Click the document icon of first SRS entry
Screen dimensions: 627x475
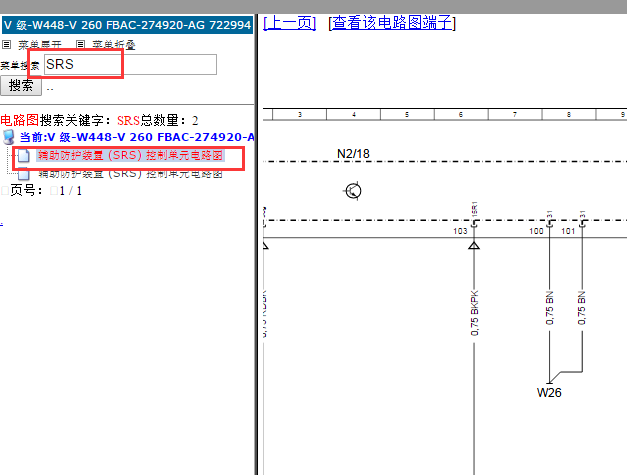[23, 156]
